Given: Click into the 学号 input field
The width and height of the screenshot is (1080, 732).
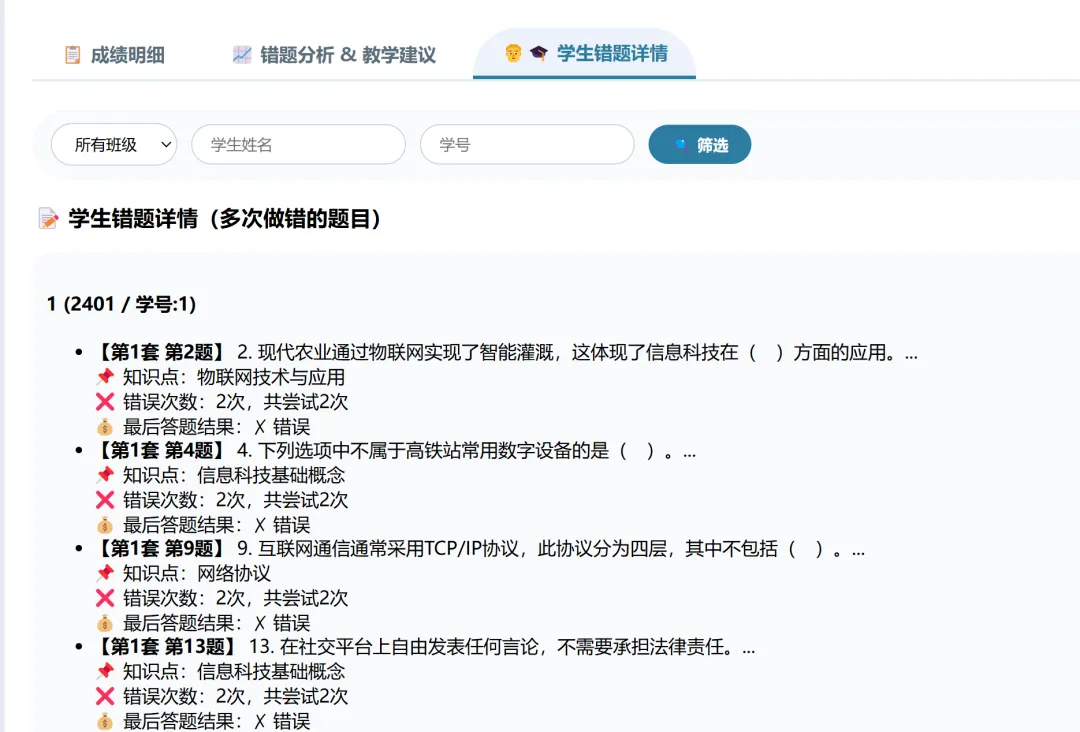Looking at the screenshot, I should (x=527, y=144).
